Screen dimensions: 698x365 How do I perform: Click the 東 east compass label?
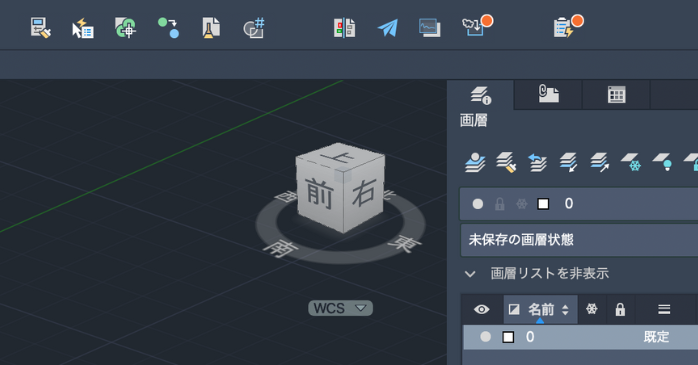[x=406, y=243]
